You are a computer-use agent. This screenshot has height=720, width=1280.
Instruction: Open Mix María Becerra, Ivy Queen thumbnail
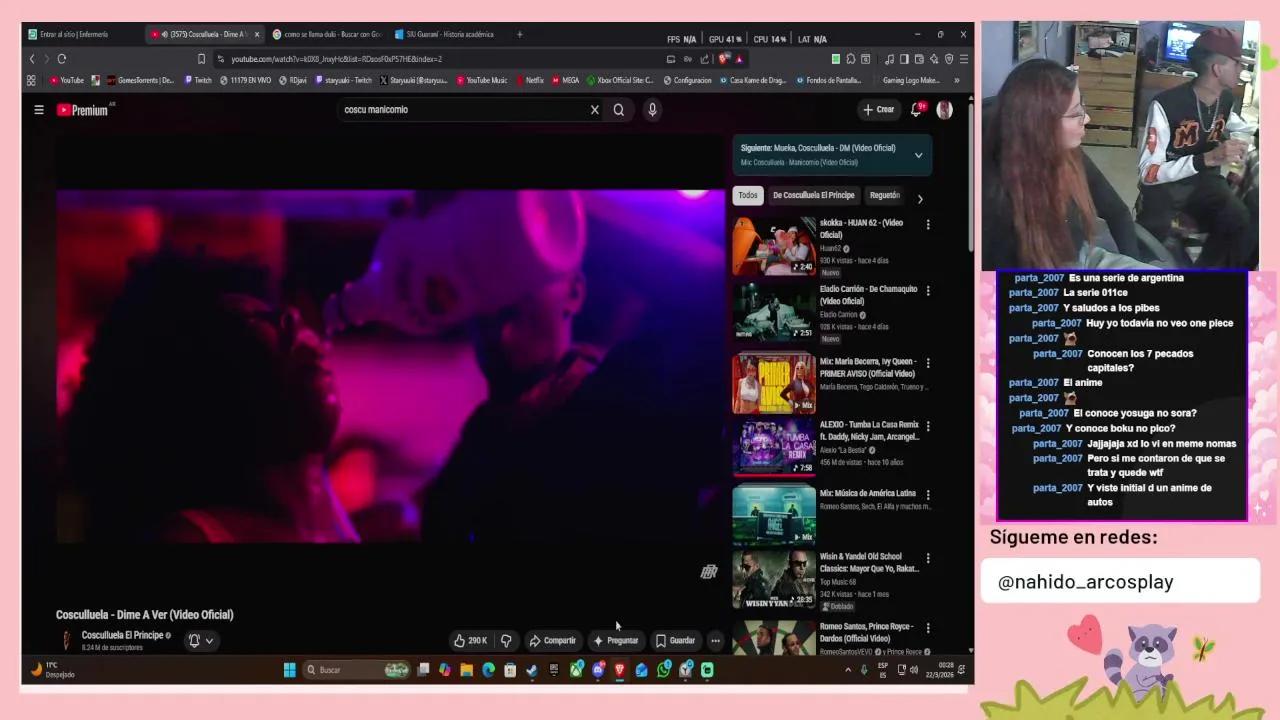774,384
